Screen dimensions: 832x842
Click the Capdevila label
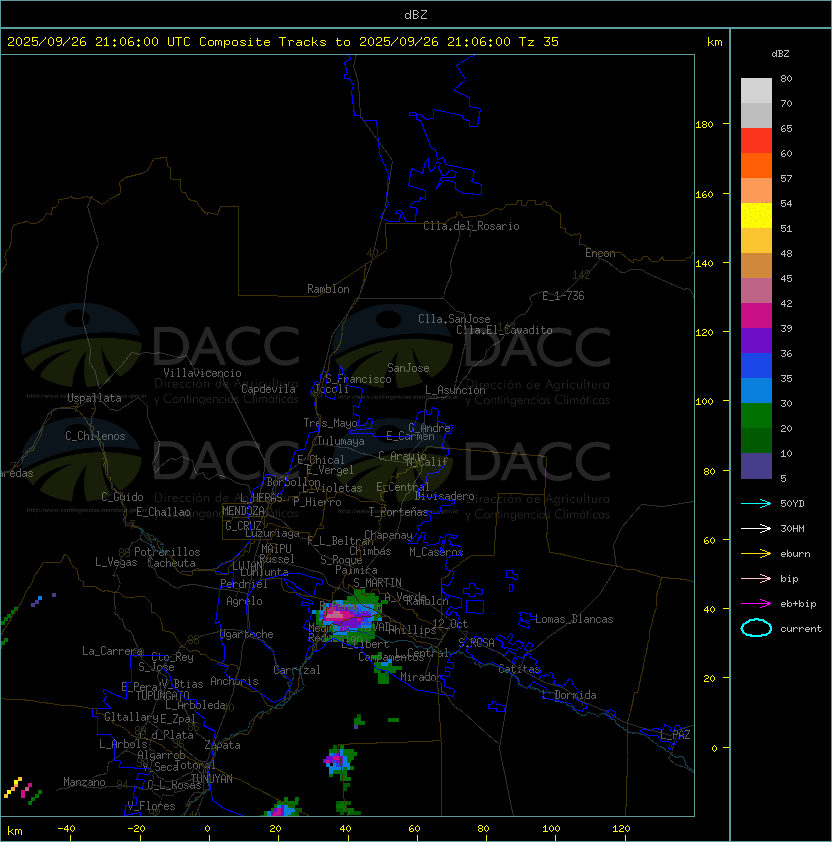269,389
